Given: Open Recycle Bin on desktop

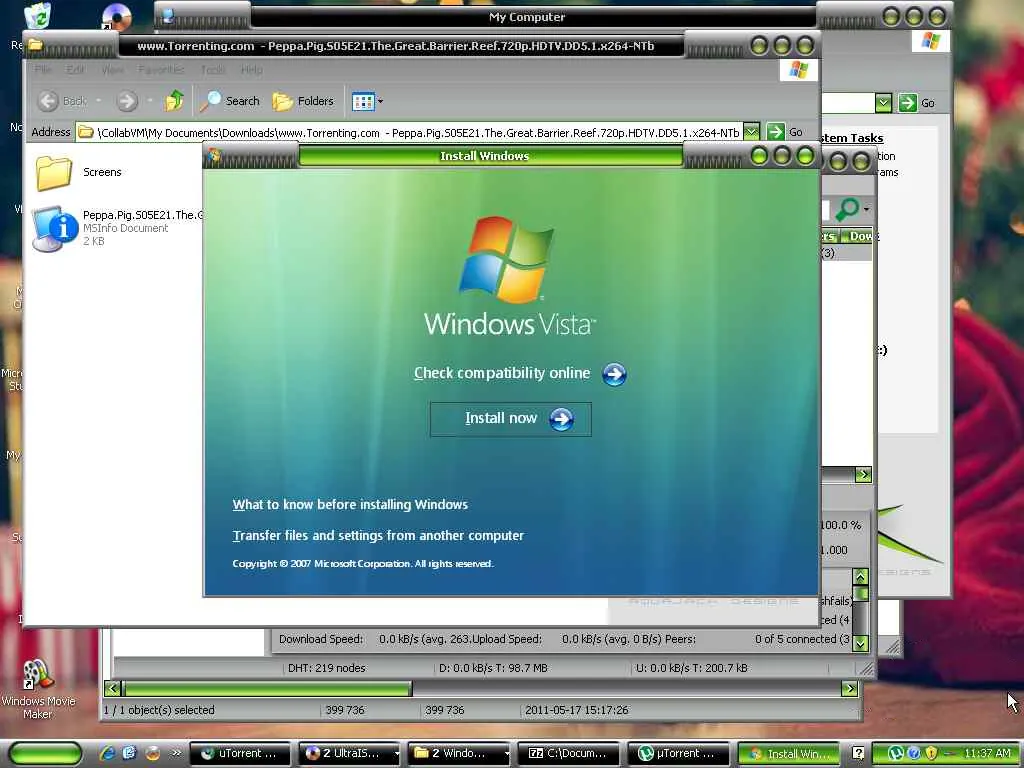Looking at the screenshot, I should (39, 15).
